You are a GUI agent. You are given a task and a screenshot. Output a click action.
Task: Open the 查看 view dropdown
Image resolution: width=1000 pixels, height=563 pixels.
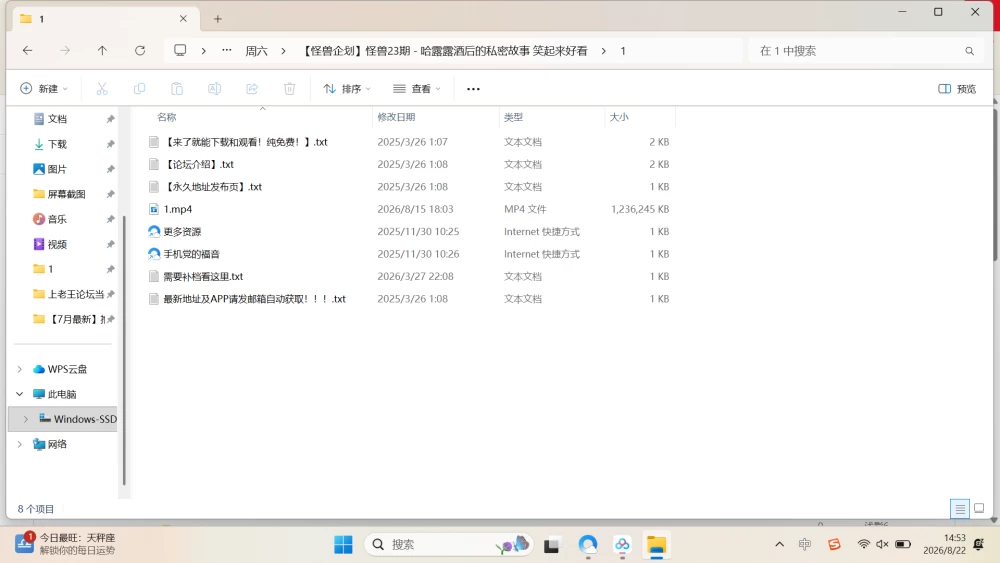point(417,89)
